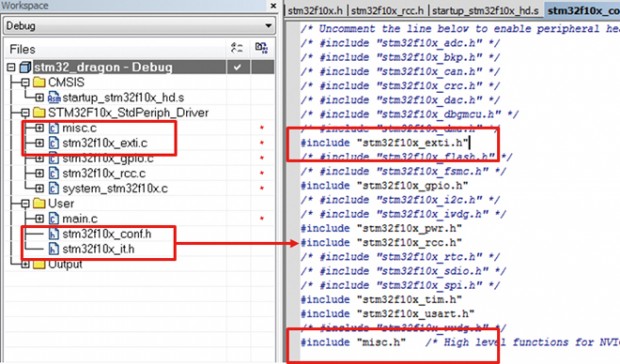Viewport: 620px width, 364px height.
Task: Open stm32f10x_conf.h from the User folder
Action: coord(107,234)
